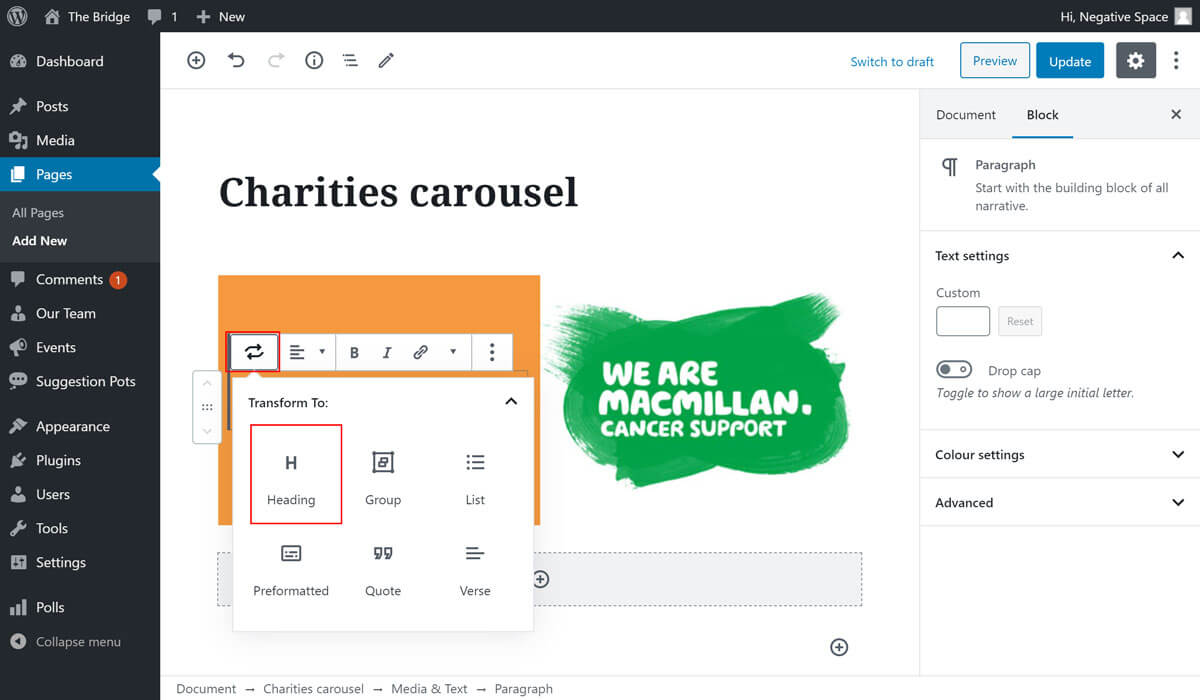
Task: Open block navigation list icon
Action: click(350, 61)
